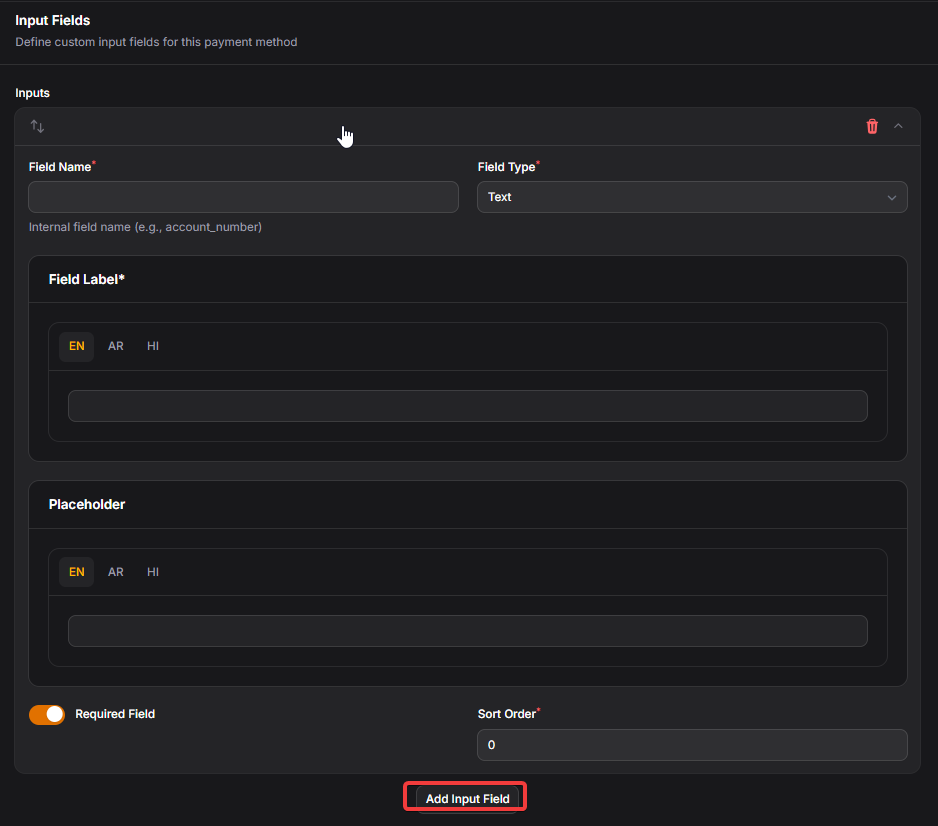Delete the input field using the trash icon
938x826 pixels.
click(872, 126)
